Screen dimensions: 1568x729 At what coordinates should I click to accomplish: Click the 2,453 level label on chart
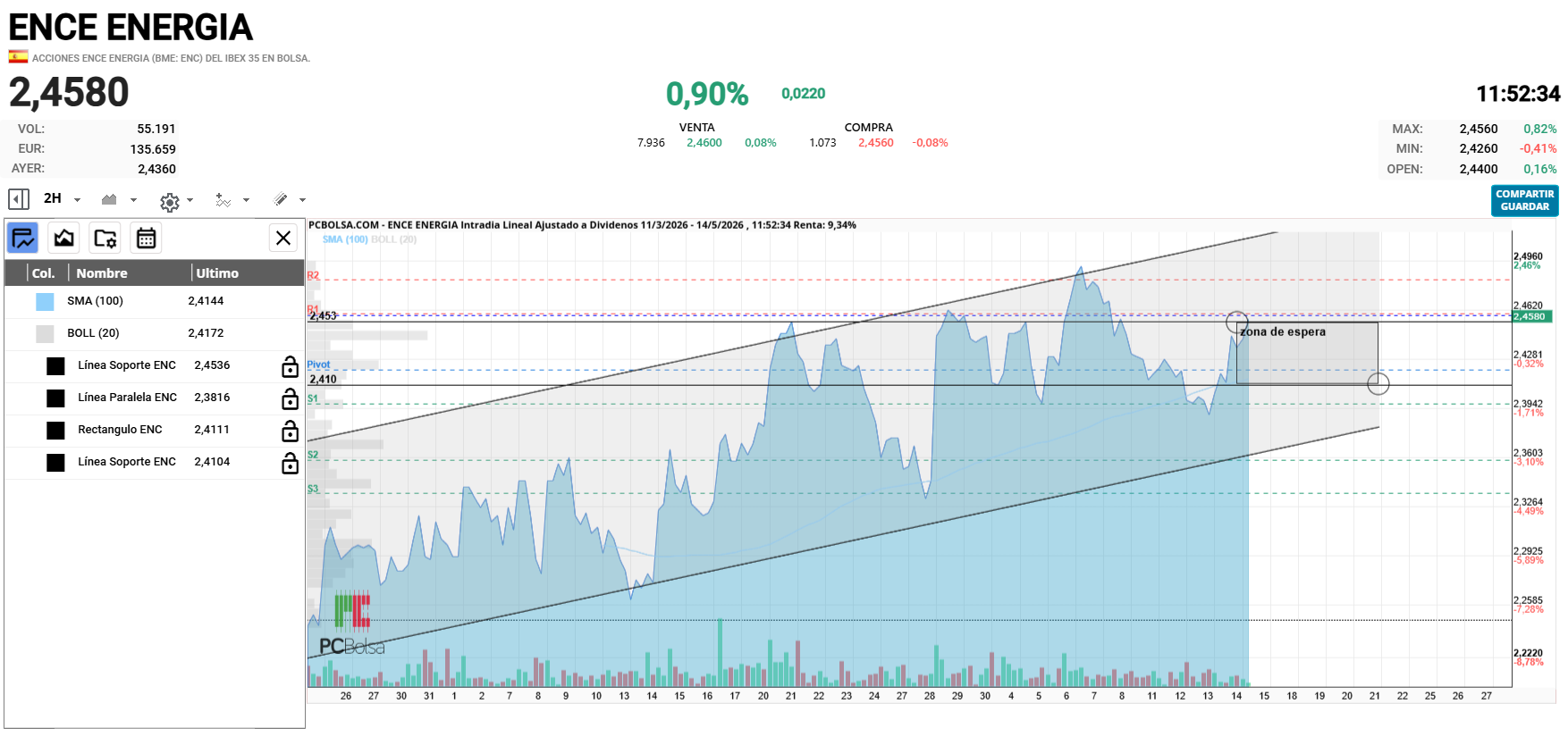point(324,315)
